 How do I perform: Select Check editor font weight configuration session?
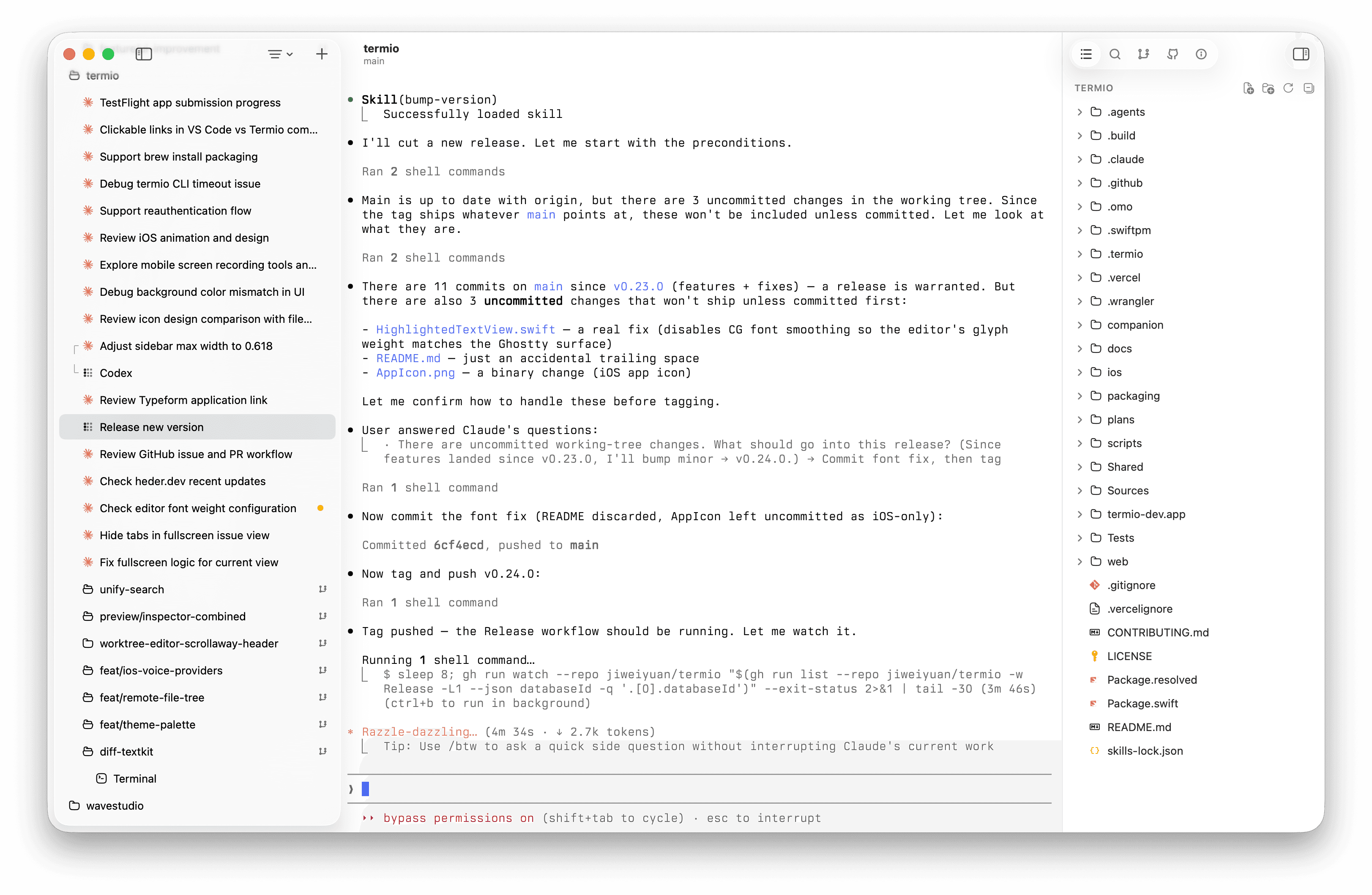click(x=197, y=508)
